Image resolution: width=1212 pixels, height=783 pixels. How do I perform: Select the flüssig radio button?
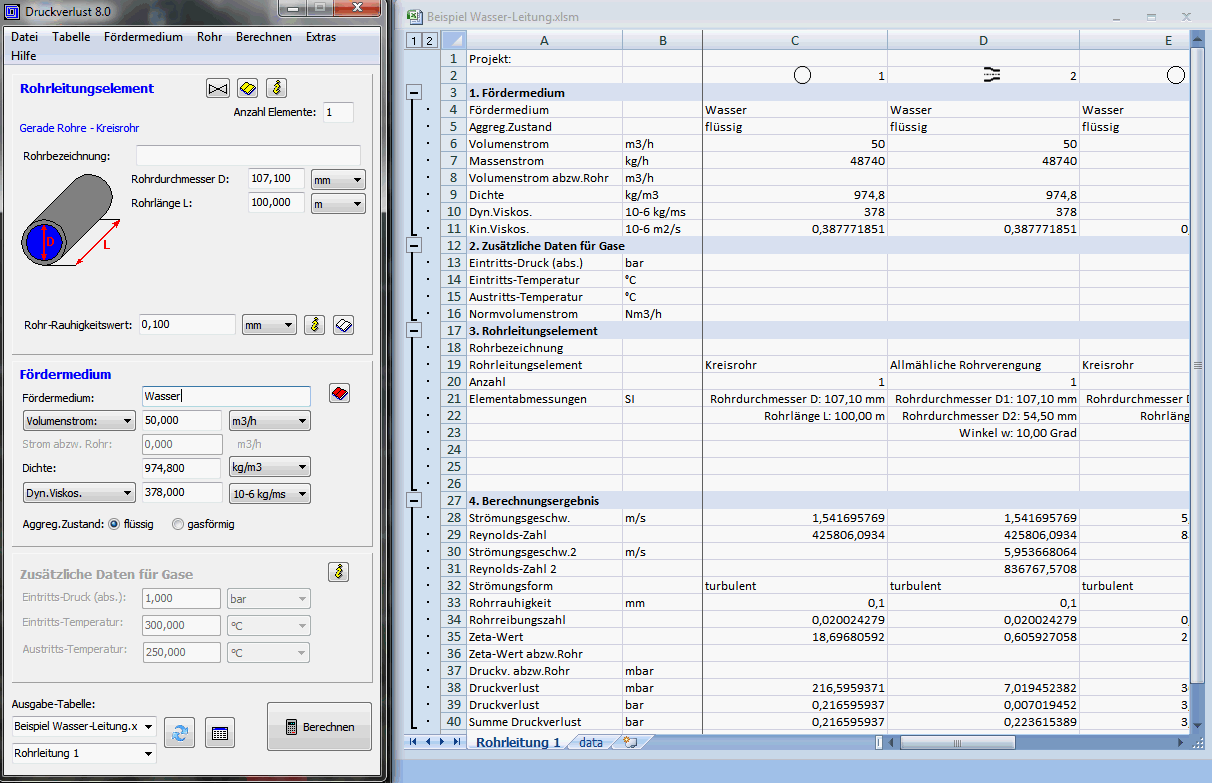[113, 524]
